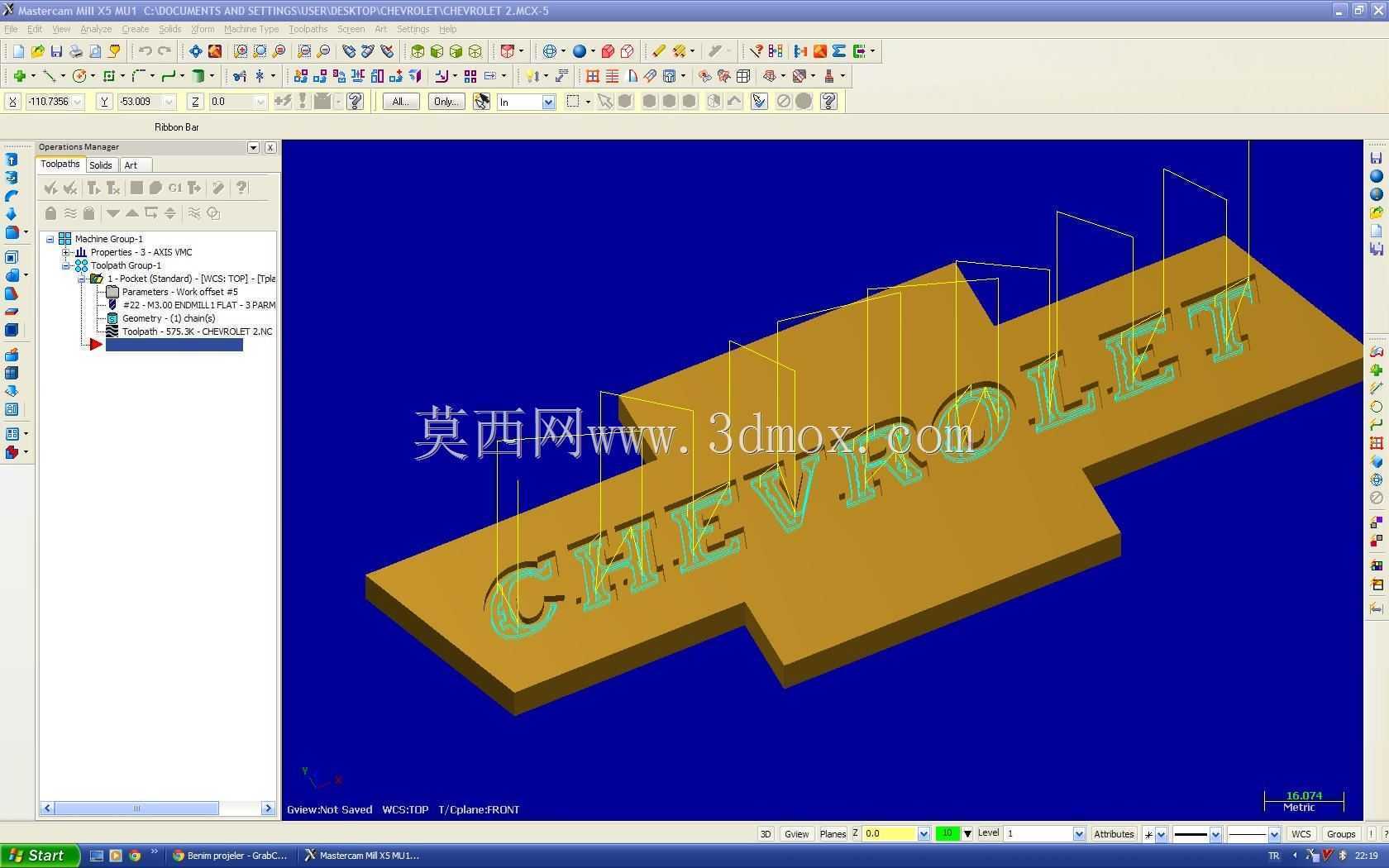Enable shaded blue sphere rendering
The width and height of the screenshot is (1389, 868).
(580, 51)
